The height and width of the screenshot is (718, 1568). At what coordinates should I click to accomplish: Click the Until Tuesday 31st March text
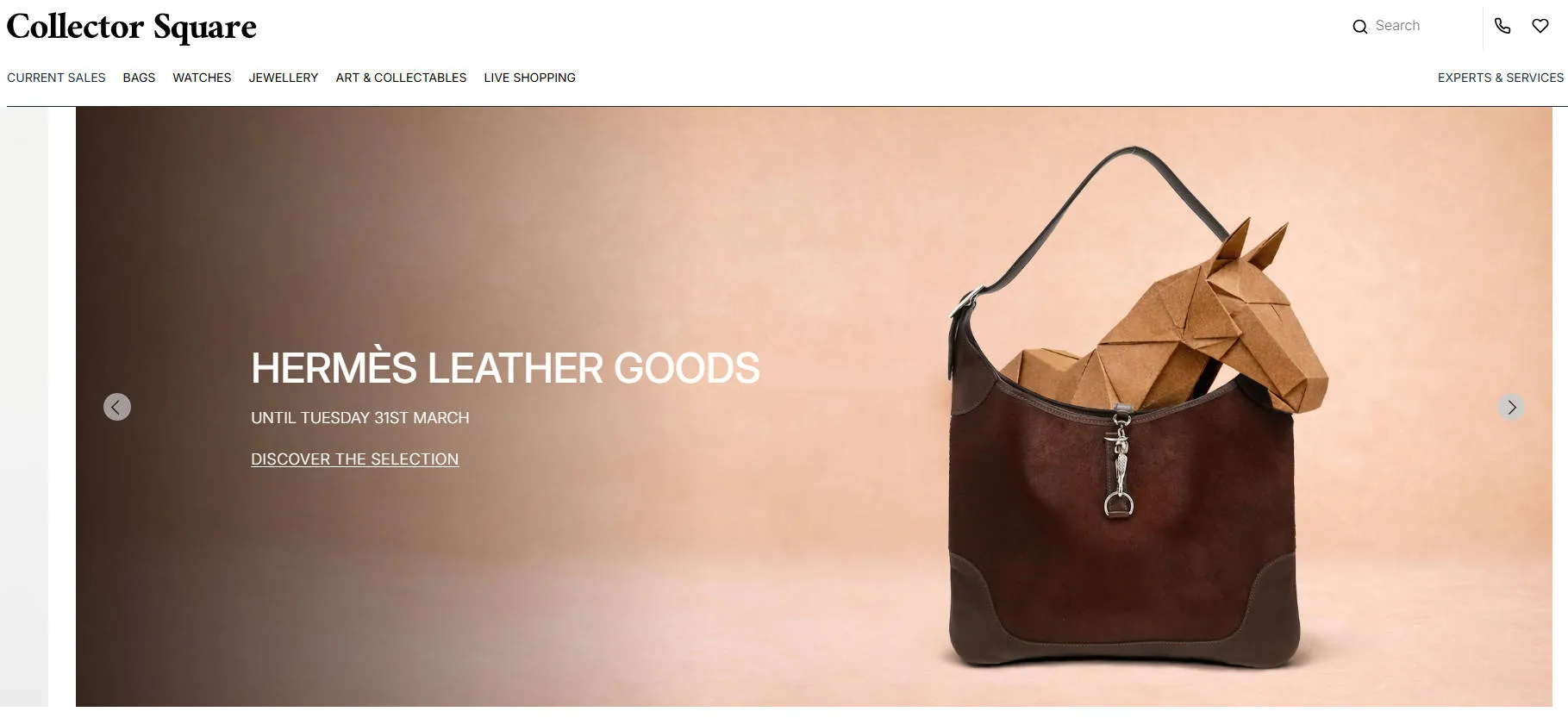(x=360, y=418)
